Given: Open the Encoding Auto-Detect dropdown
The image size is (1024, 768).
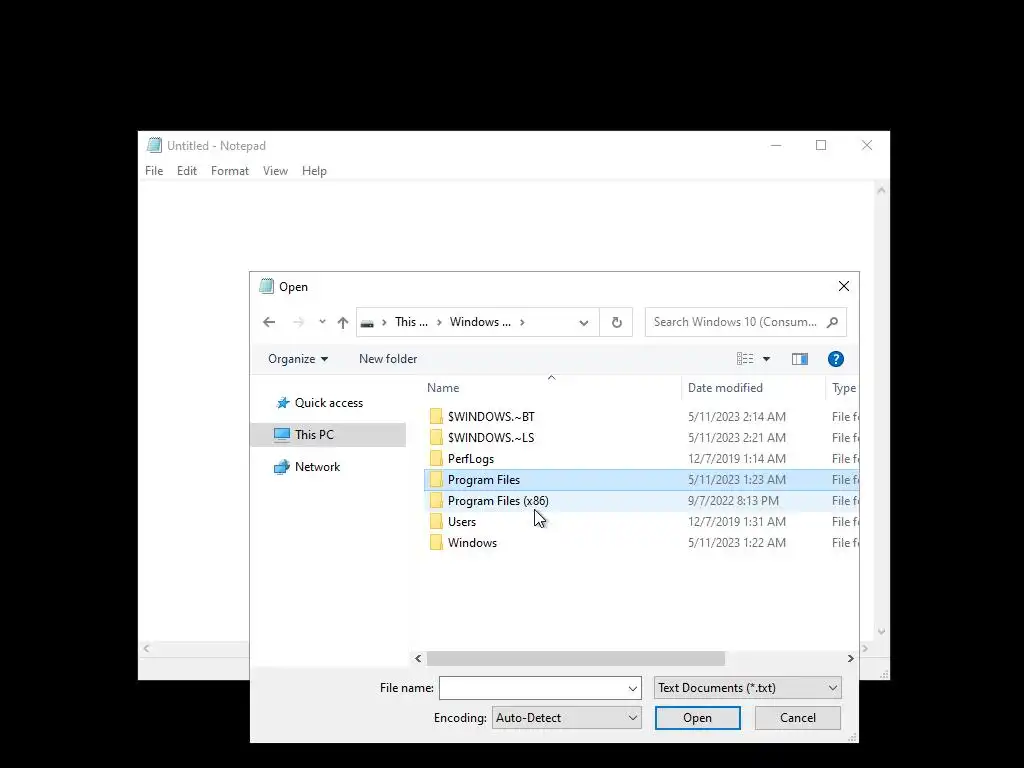Looking at the screenshot, I should pos(567,718).
